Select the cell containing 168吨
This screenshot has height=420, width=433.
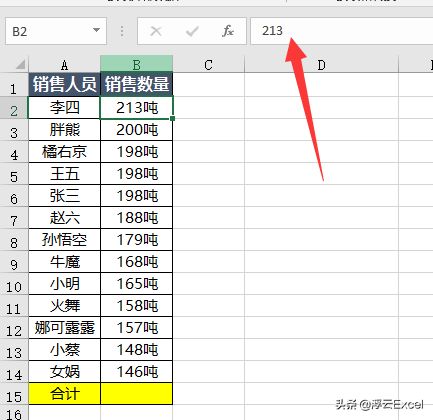click(x=136, y=262)
